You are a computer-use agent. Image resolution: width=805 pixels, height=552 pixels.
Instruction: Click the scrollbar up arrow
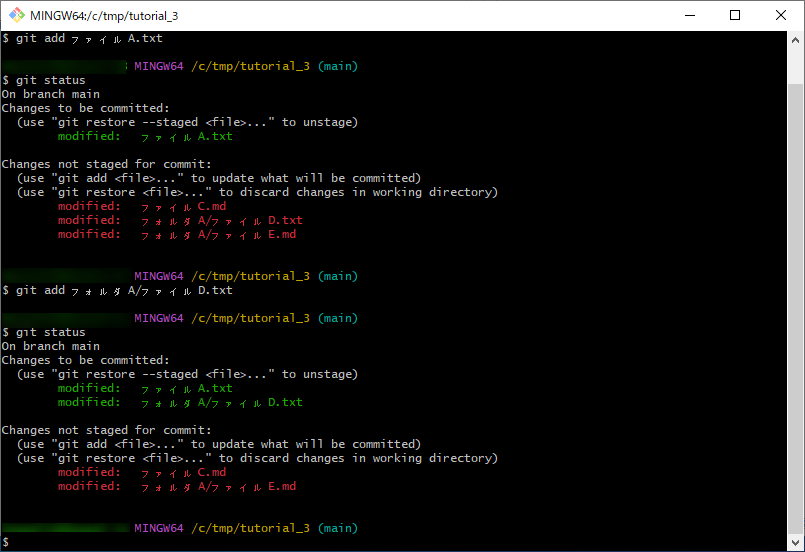795,40
